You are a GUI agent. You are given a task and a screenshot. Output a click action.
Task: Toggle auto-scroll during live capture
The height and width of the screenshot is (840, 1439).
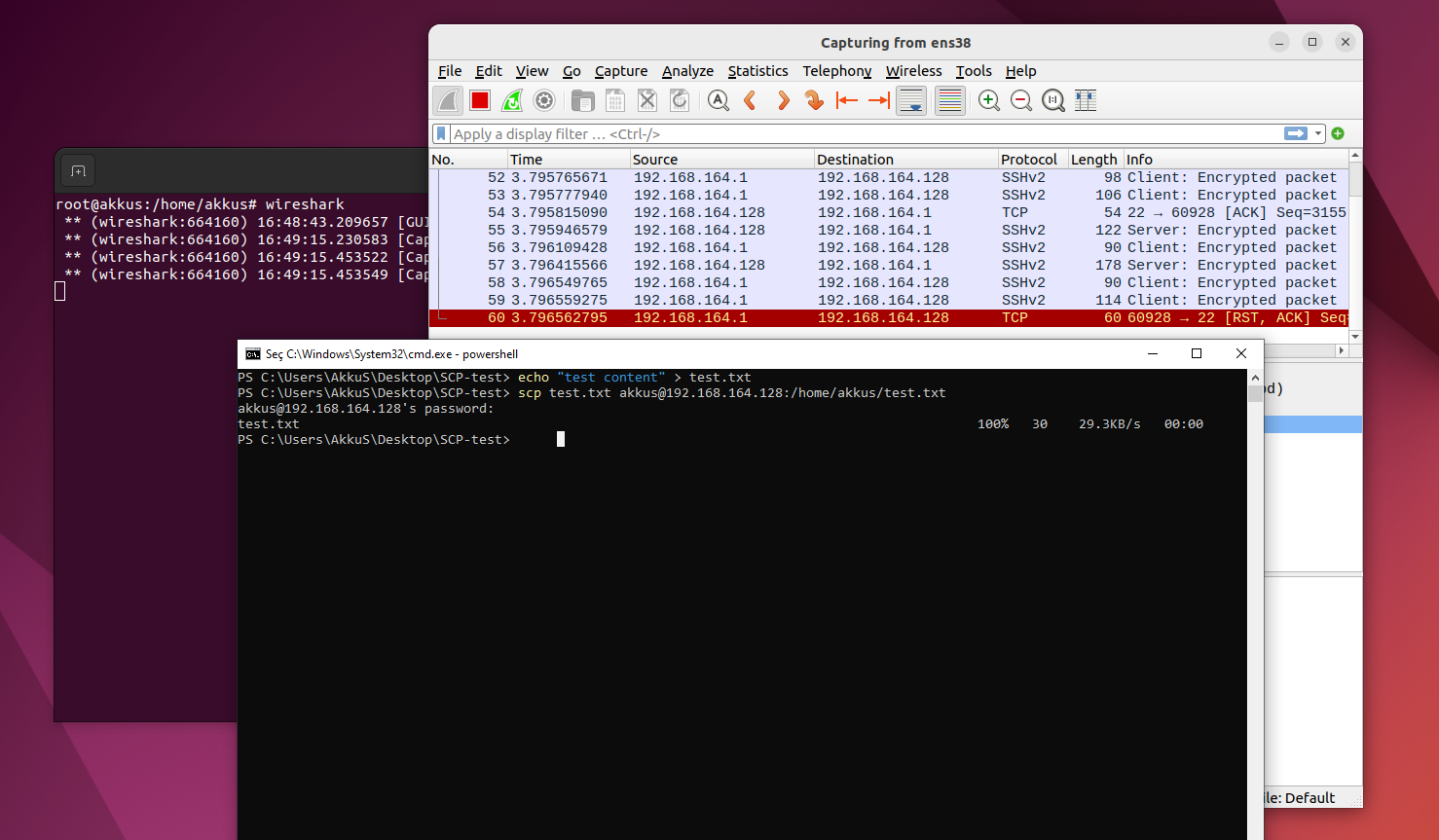tap(911, 100)
